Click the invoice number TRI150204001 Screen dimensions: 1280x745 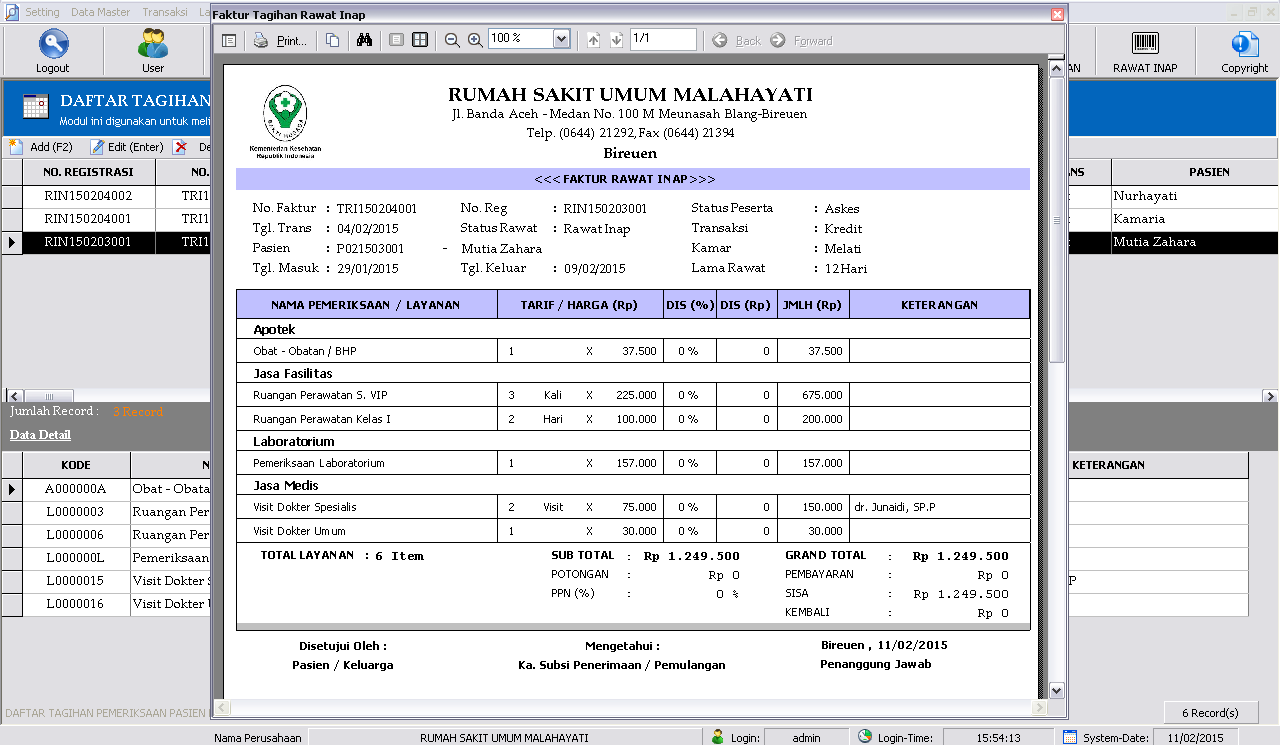pyautogui.click(x=377, y=209)
